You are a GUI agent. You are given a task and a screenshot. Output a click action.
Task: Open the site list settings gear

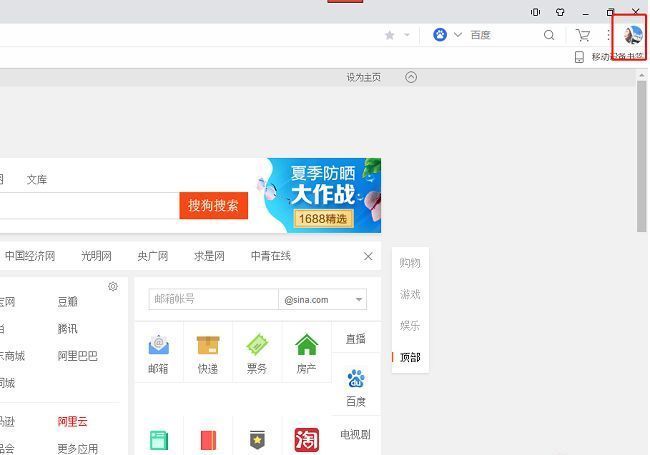click(113, 286)
